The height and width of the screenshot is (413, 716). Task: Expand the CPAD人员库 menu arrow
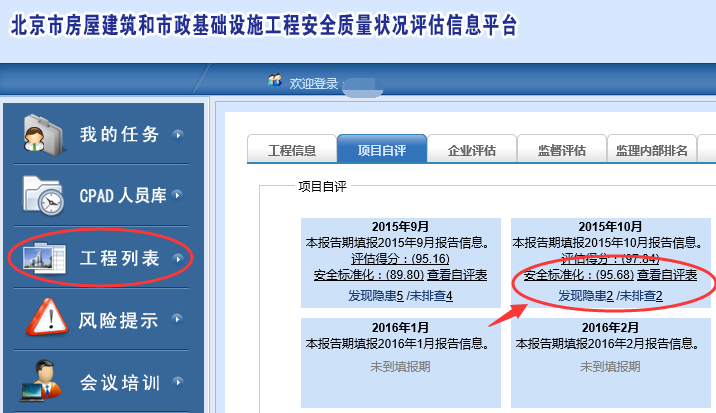(x=178, y=196)
